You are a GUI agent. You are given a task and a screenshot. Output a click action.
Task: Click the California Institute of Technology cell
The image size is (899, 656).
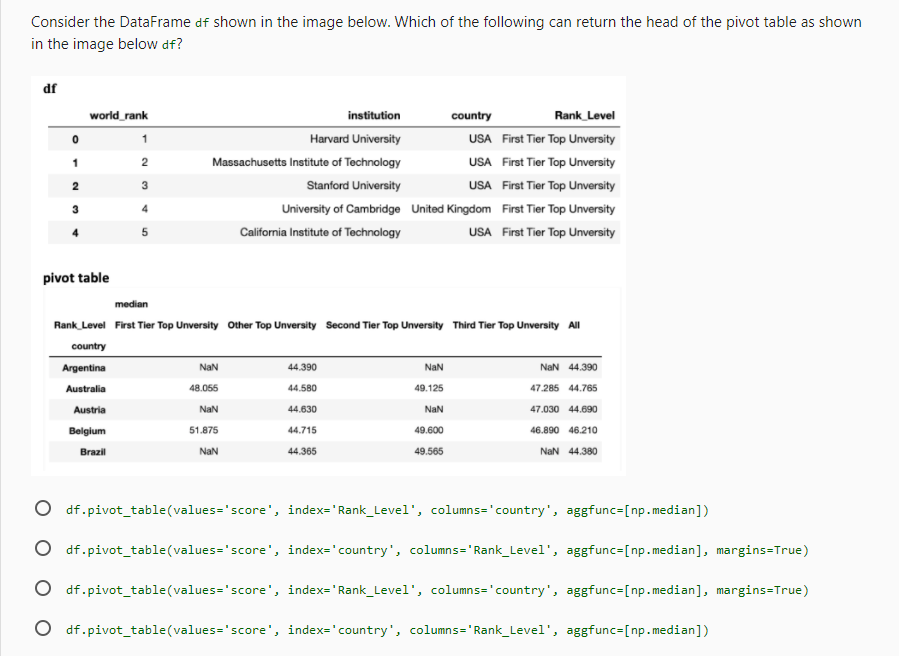point(320,232)
